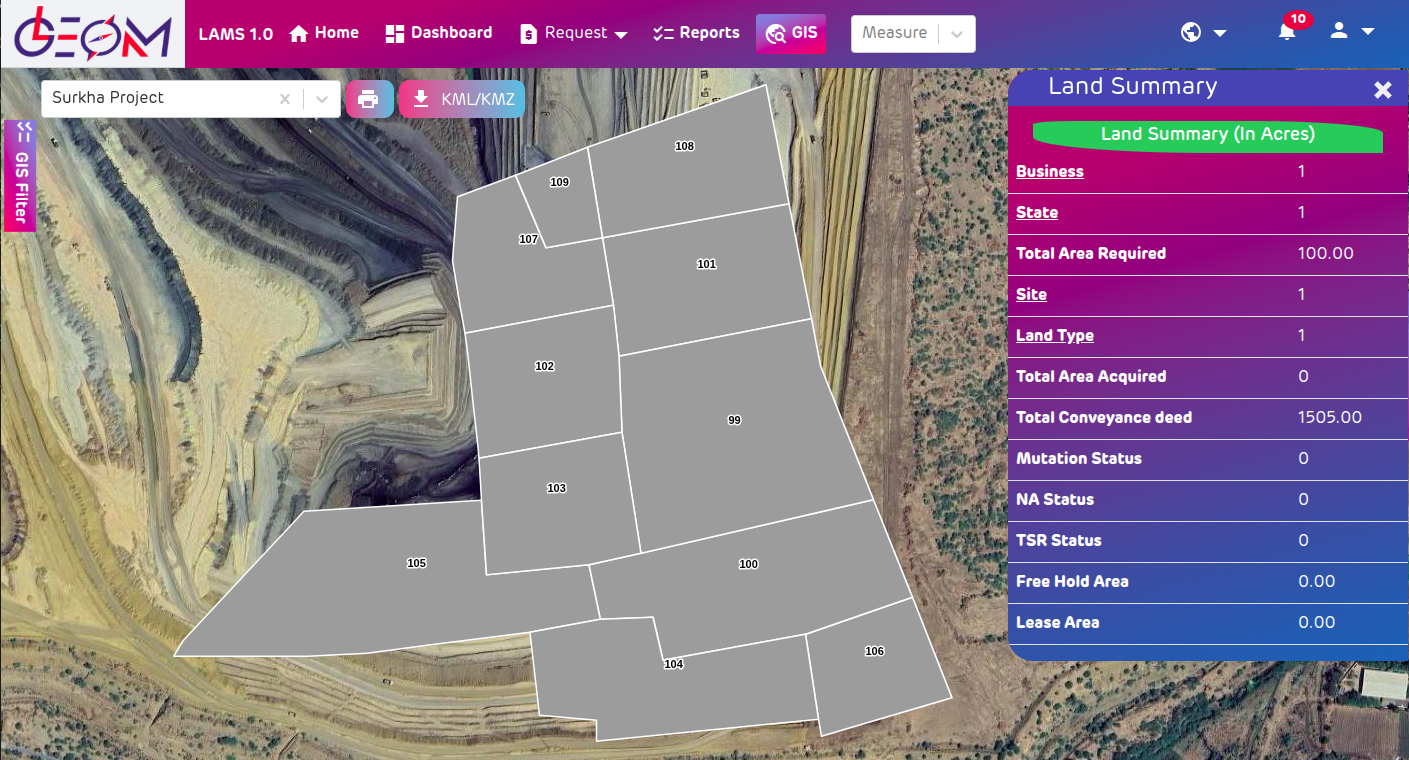Close the Land Summary panel

tap(1383, 90)
